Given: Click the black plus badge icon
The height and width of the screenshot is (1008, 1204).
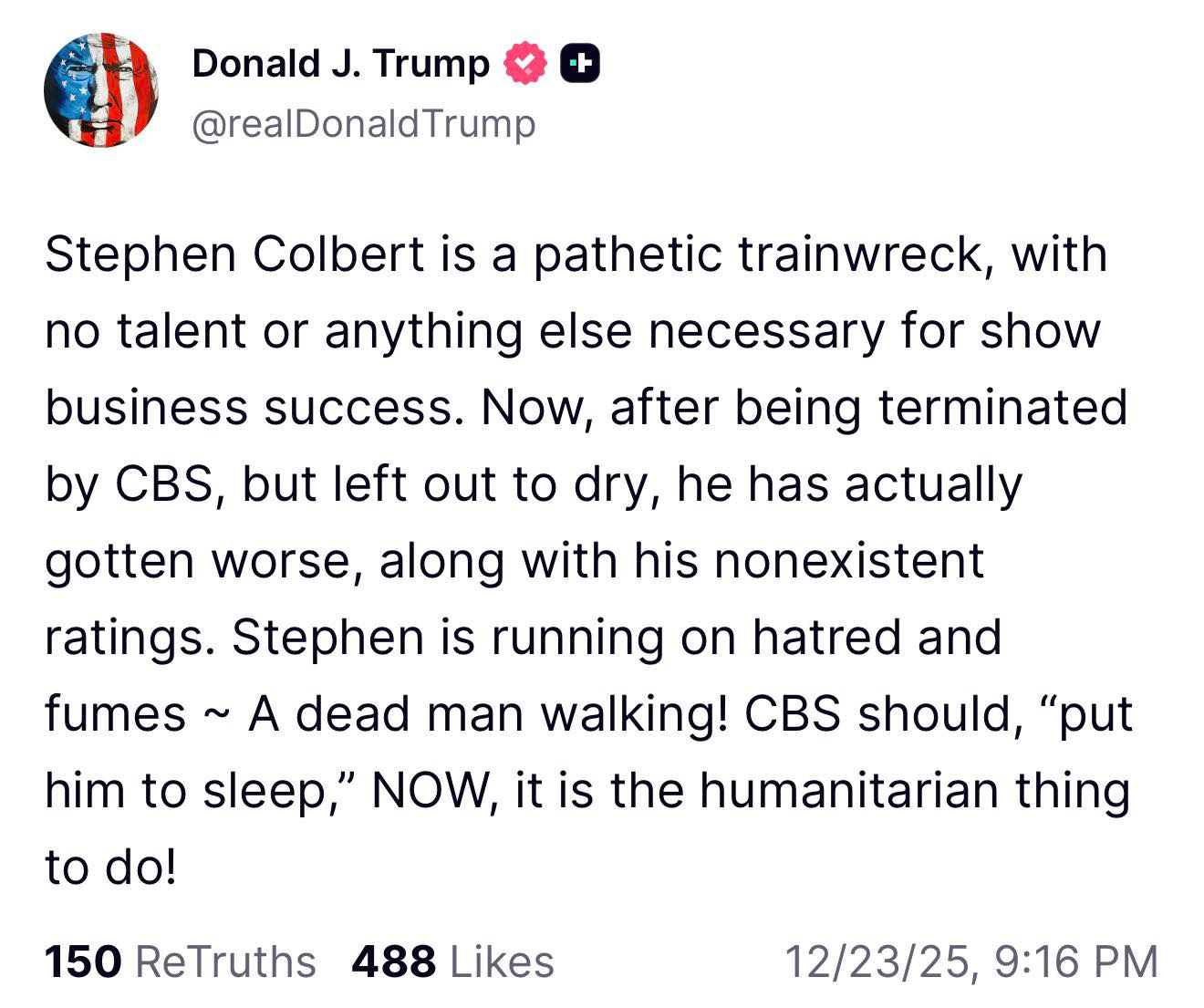Looking at the screenshot, I should [x=579, y=64].
